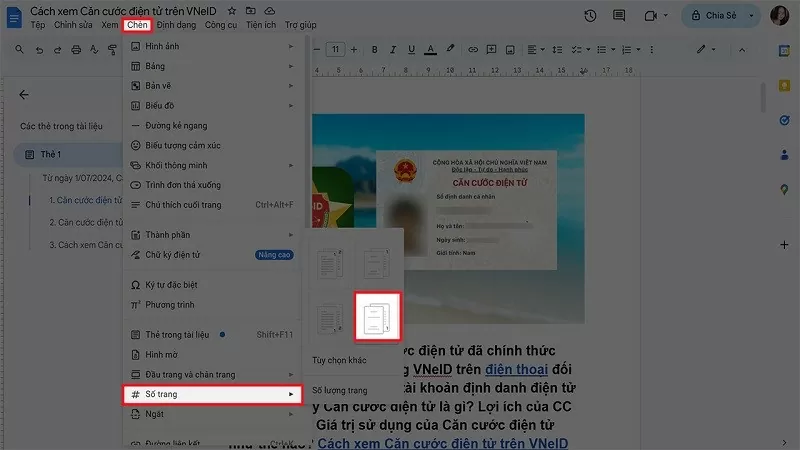Choose the highlighted bottom-right page number layout
800x450 pixels.
tap(378, 317)
